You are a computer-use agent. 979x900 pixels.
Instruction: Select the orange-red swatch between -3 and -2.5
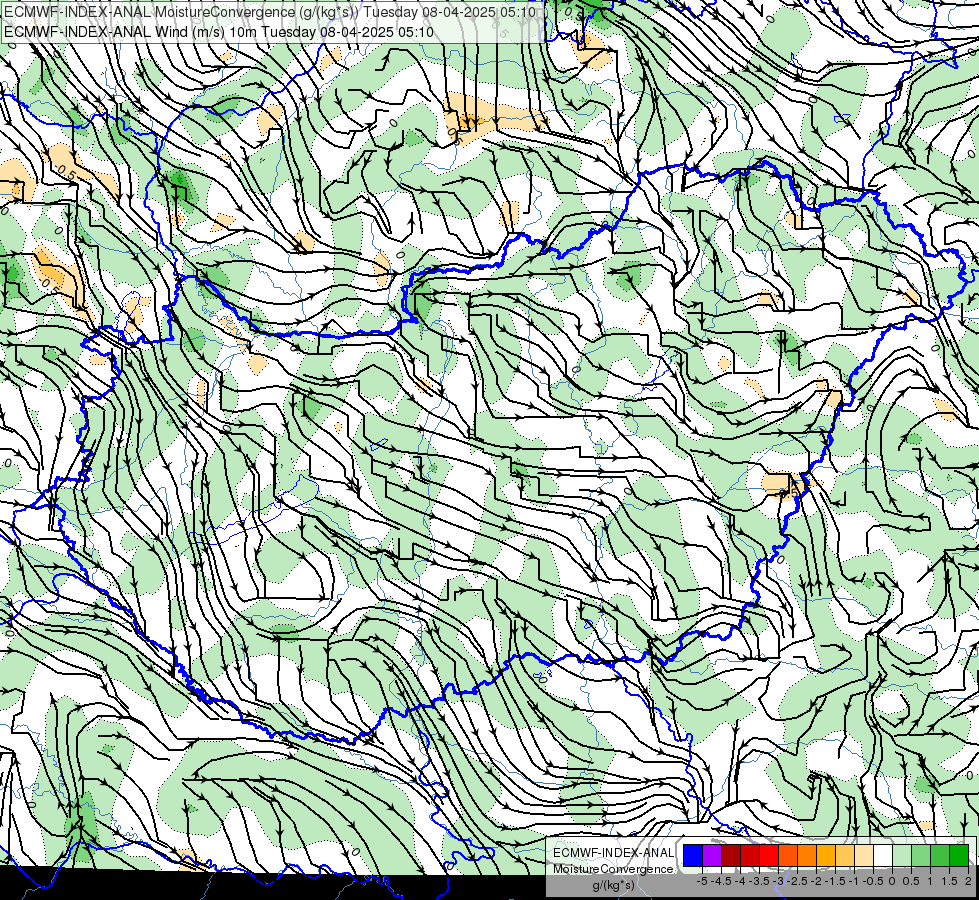point(788,855)
